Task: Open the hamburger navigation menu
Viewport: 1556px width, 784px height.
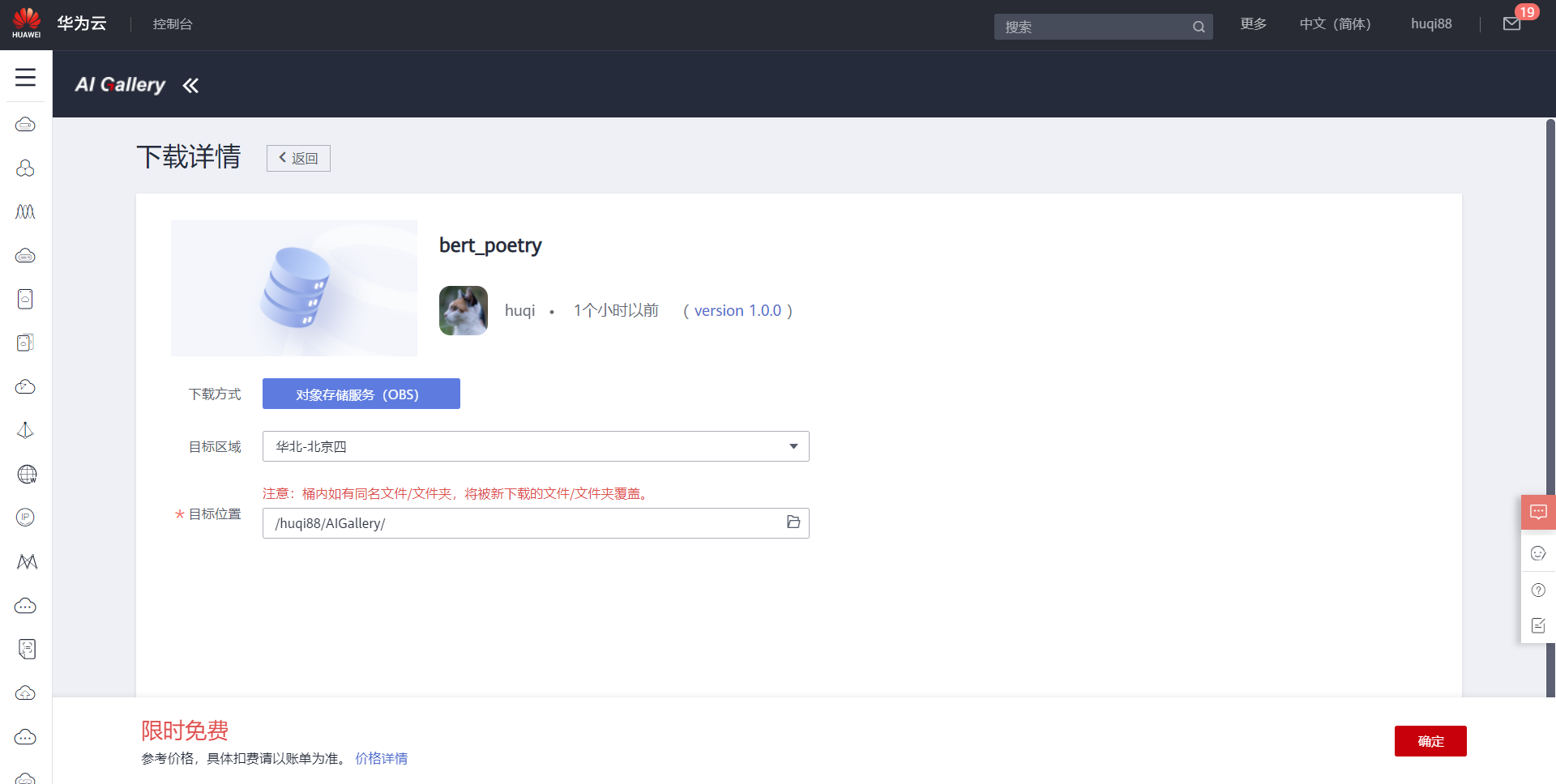Action: 26,77
